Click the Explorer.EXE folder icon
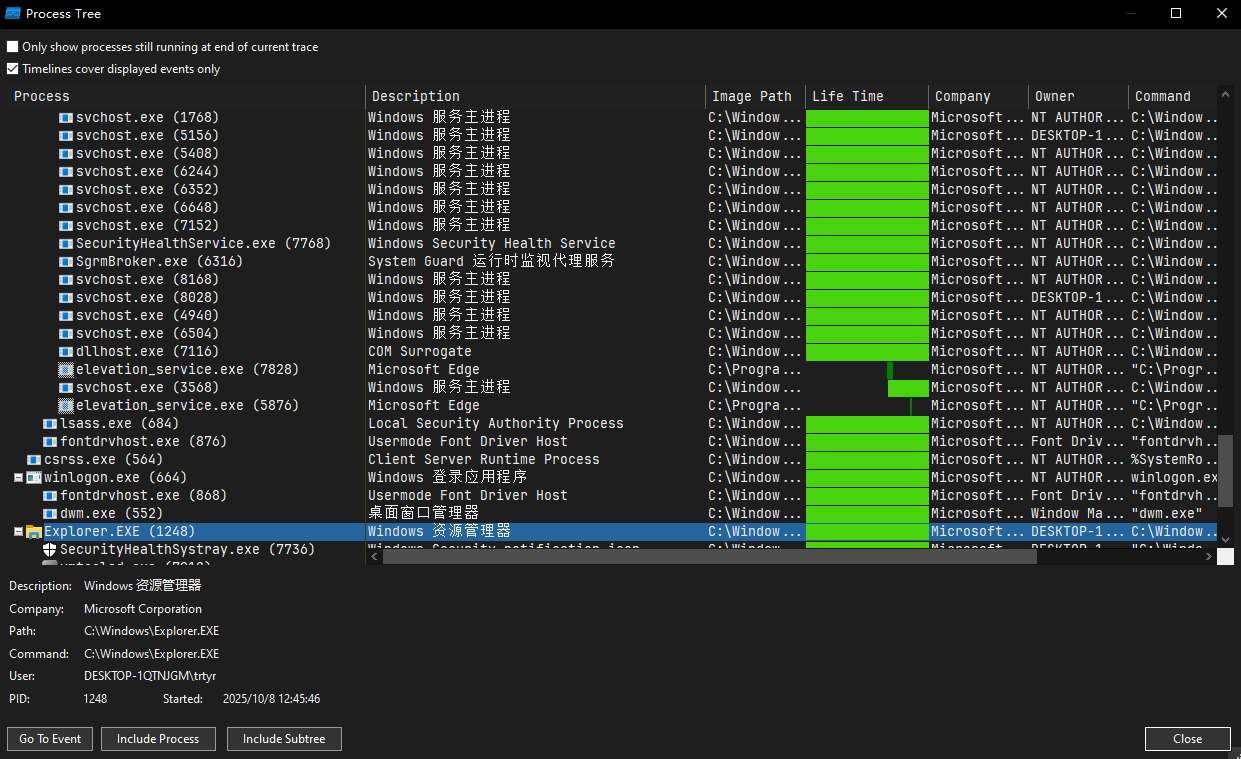This screenshot has height=759, width=1241. point(34,532)
